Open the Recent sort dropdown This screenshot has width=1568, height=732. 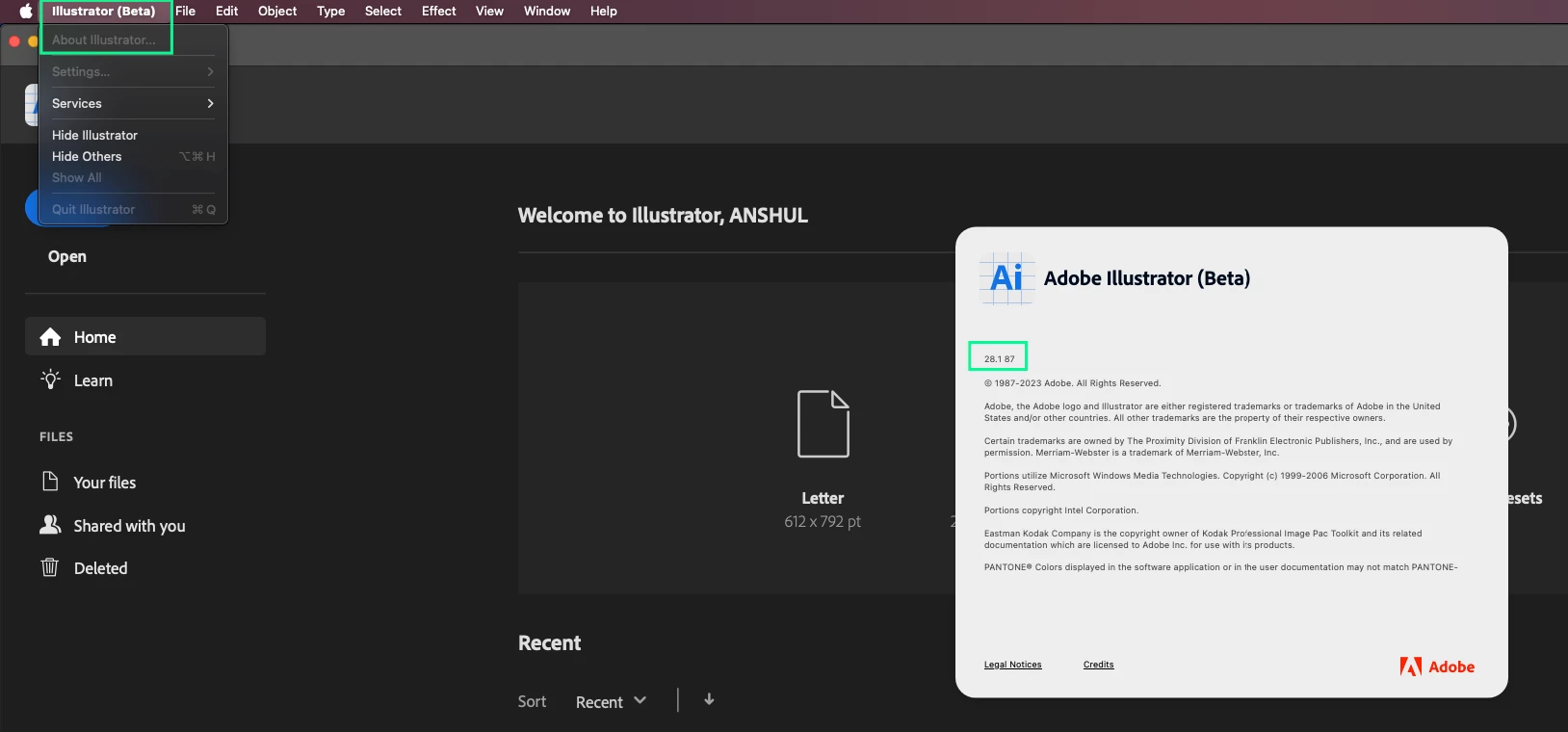click(x=611, y=702)
